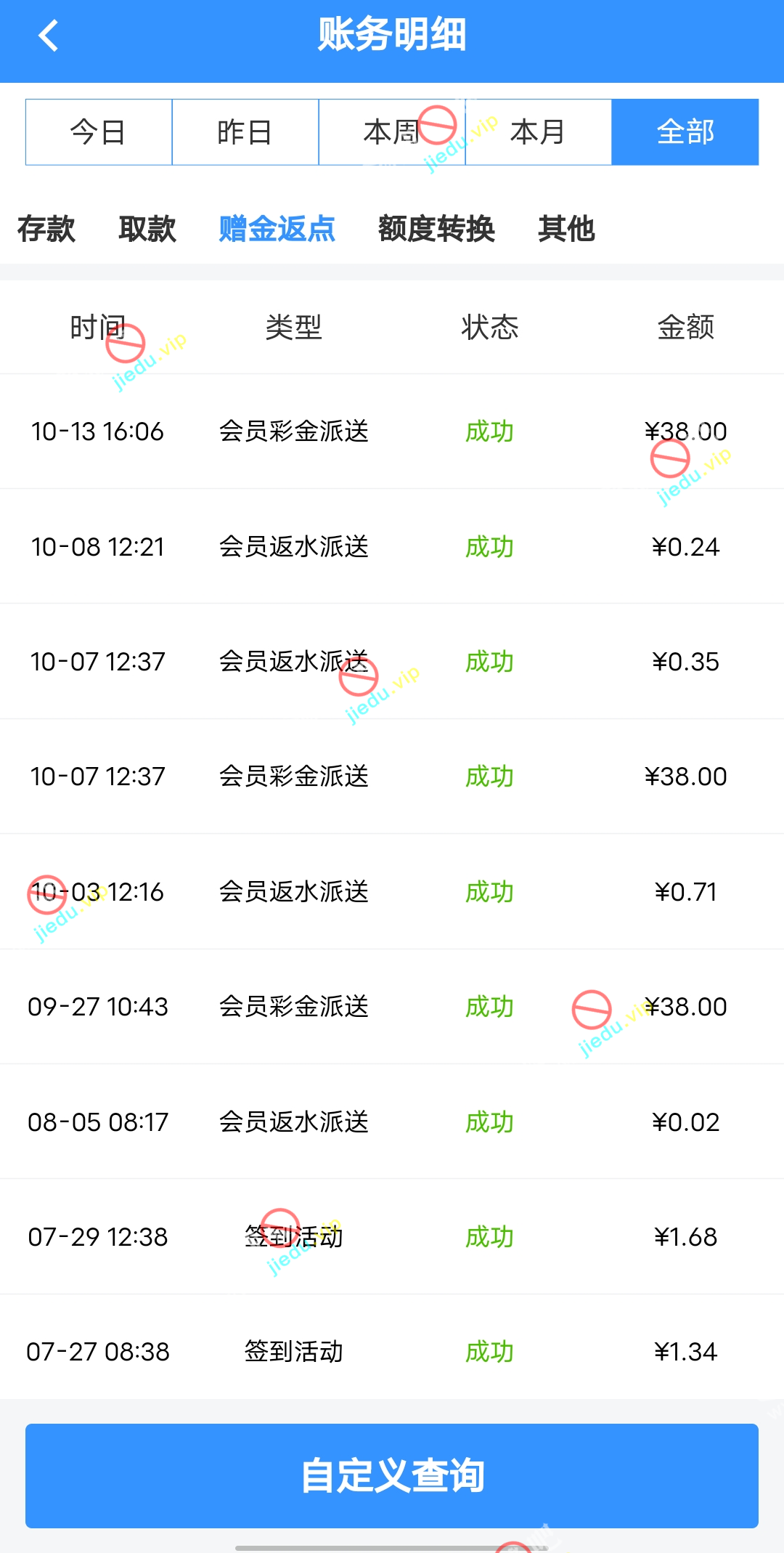
Task: Switch to 本月 time filter
Action: pos(538,132)
